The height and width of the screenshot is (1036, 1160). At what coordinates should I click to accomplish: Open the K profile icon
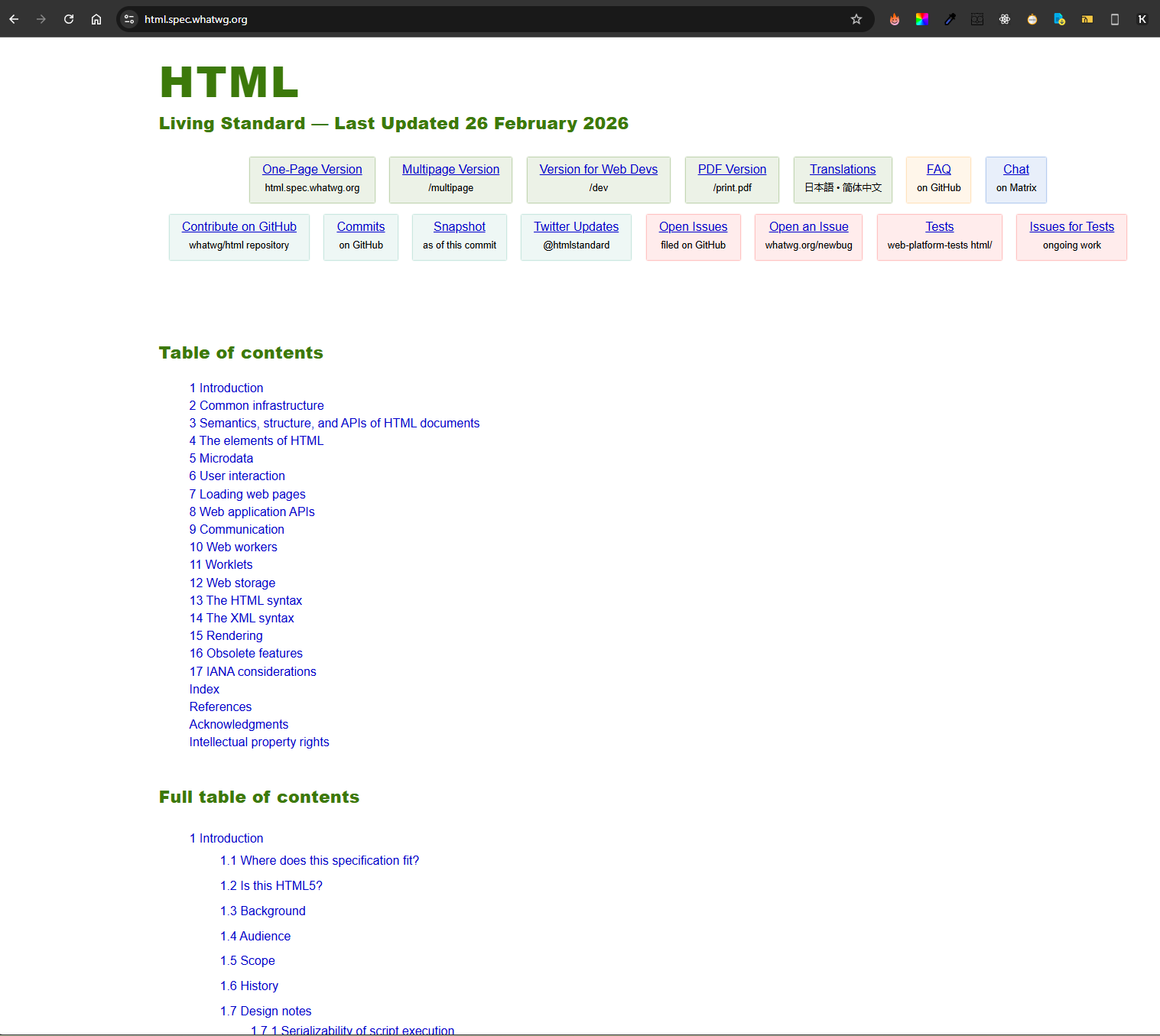1142,19
